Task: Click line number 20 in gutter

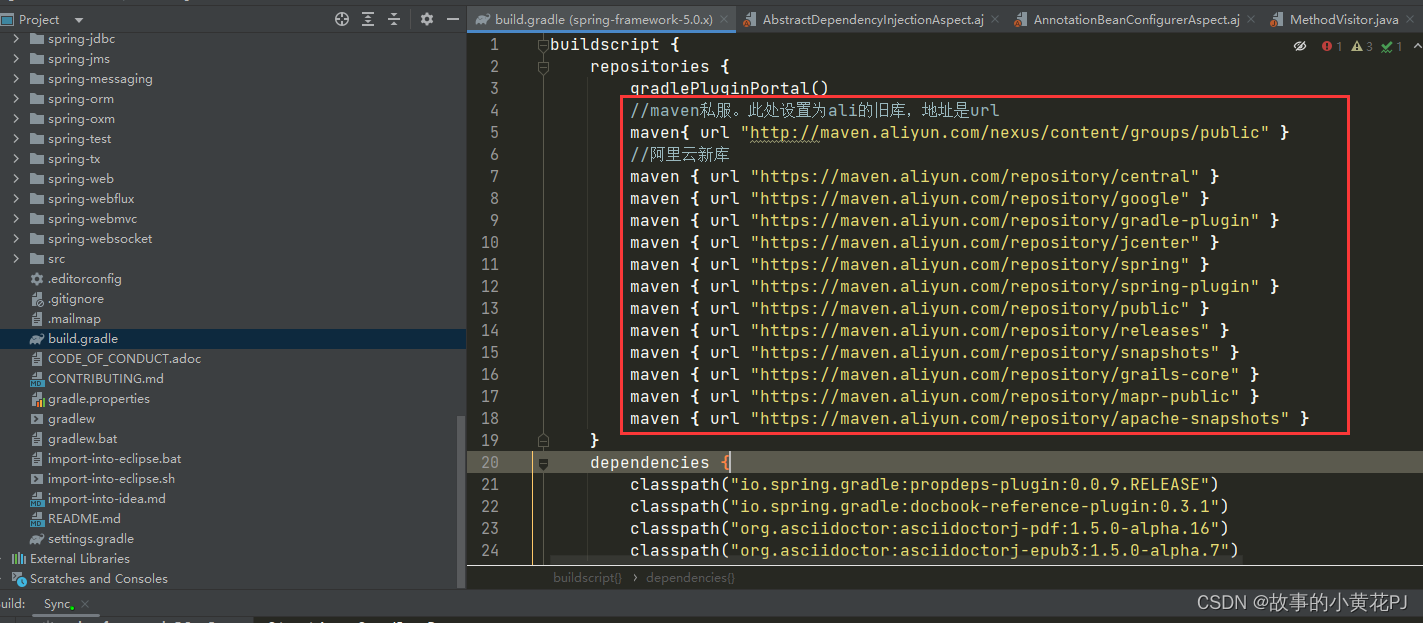Action: click(x=489, y=463)
